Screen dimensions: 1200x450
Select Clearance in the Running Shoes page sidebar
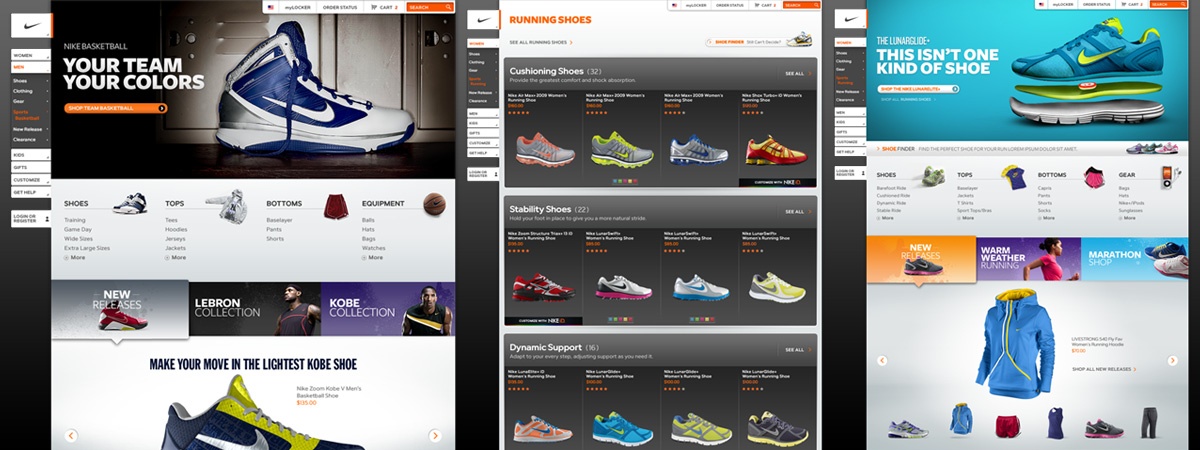pyautogui.click(x=479, y=101)
